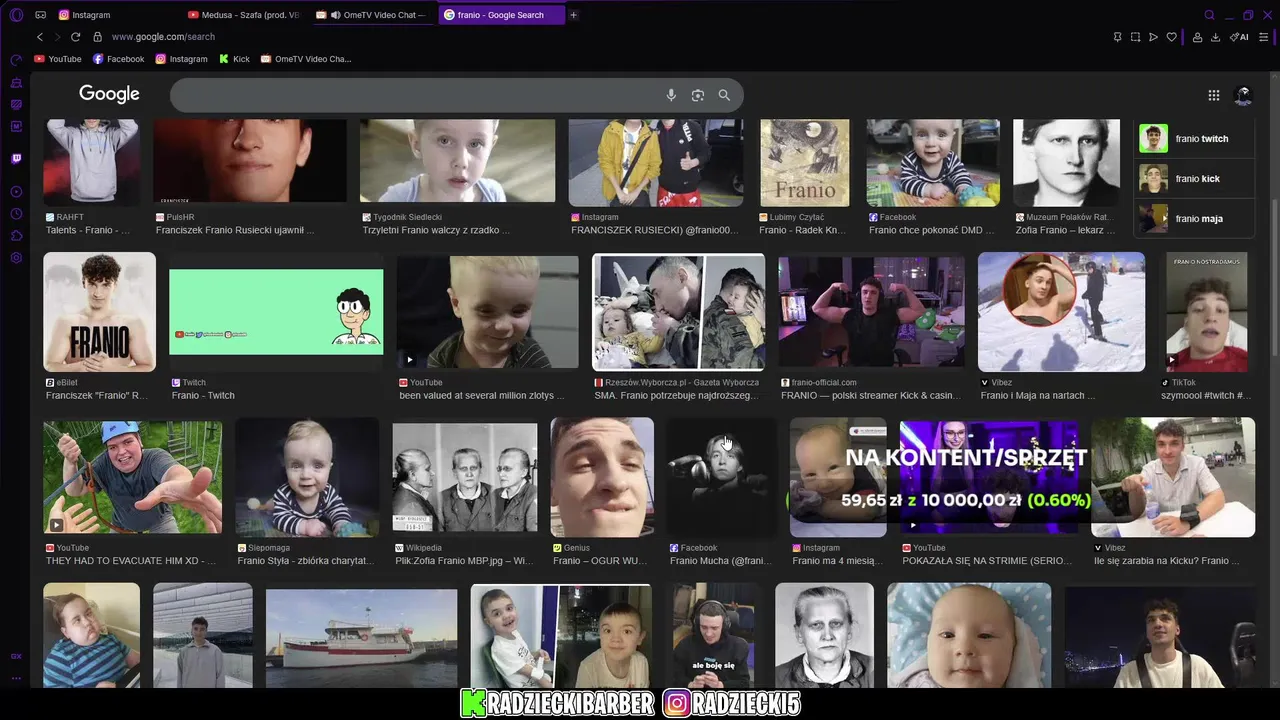Open the Facebook Franio Mucha image
This screenshot has height=720, width=1280.
point(722,478)
